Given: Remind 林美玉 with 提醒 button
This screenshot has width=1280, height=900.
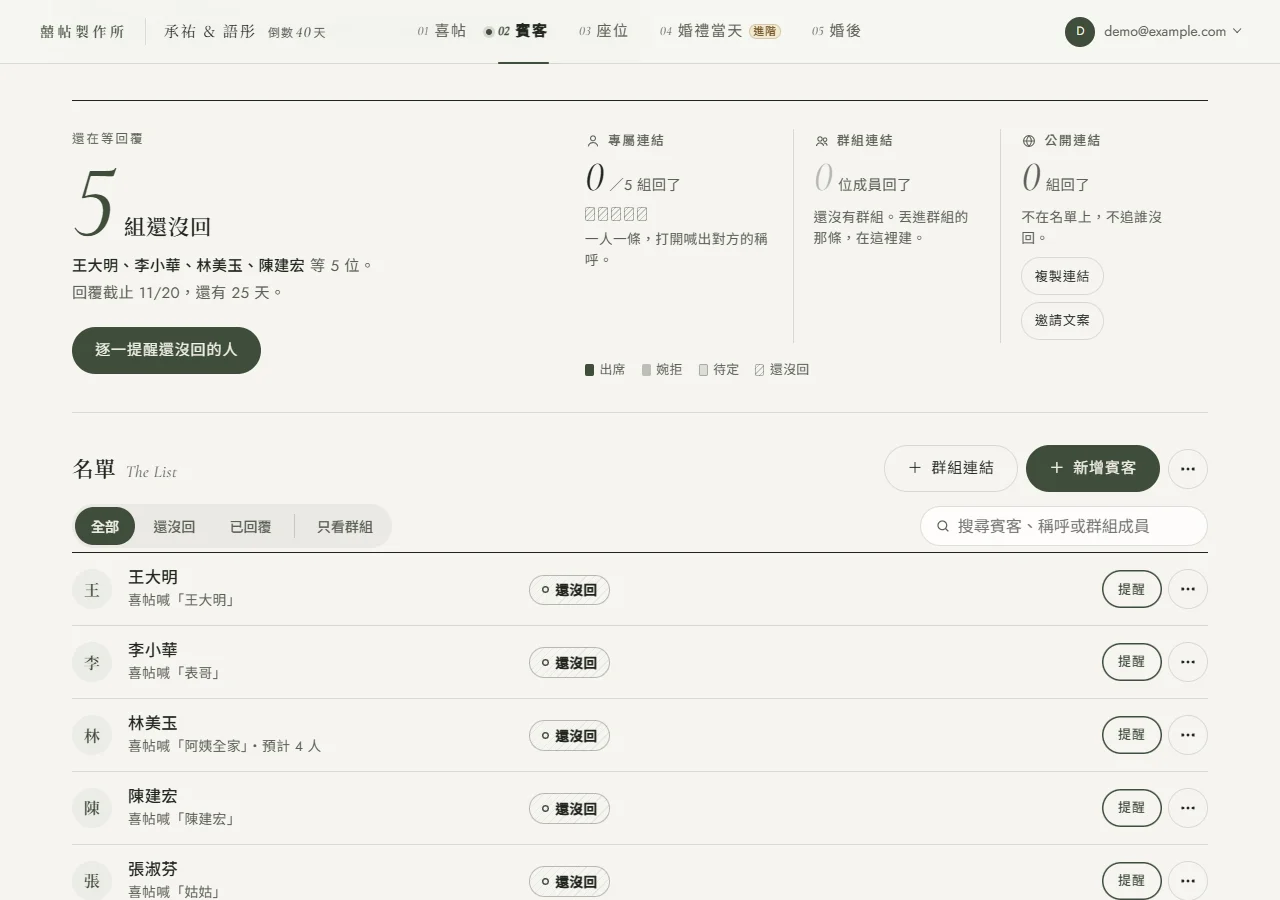Looking at the screenshot, I should (1132, 735).
